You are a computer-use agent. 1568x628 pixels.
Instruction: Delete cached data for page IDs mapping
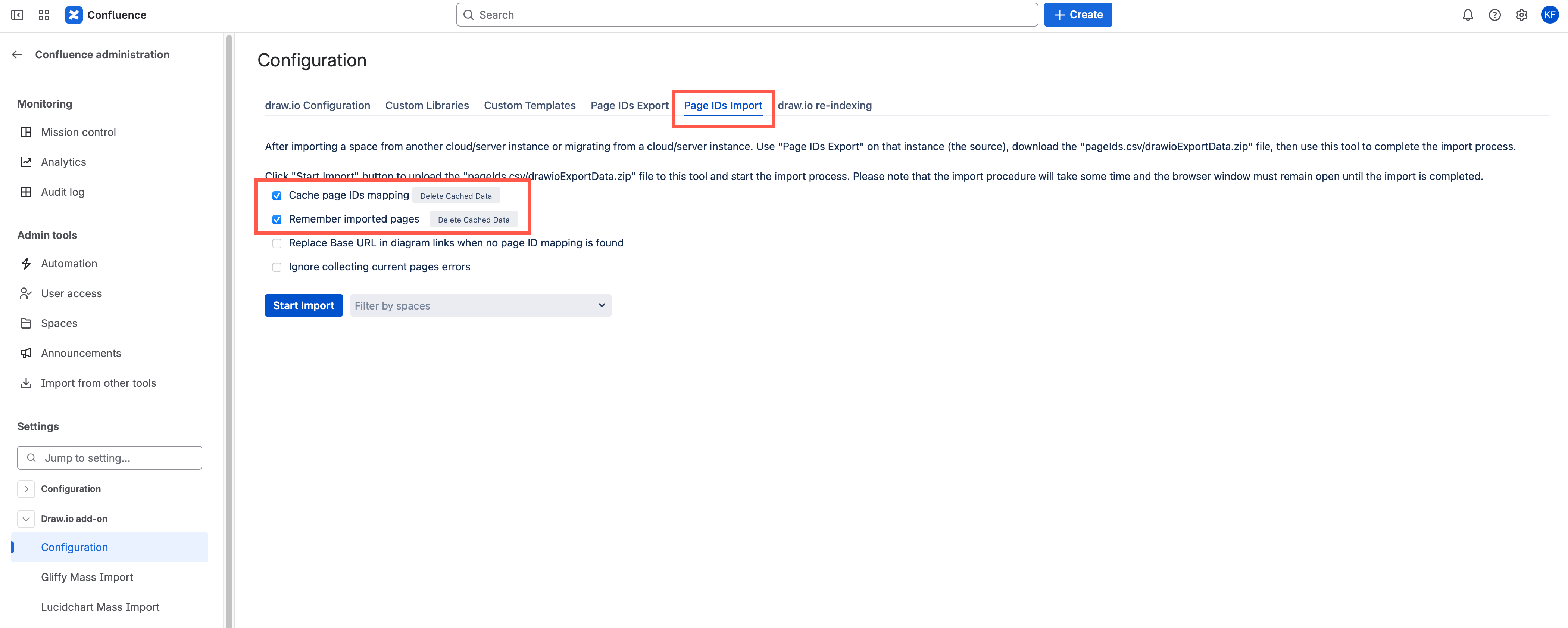[x=456, y=195]
